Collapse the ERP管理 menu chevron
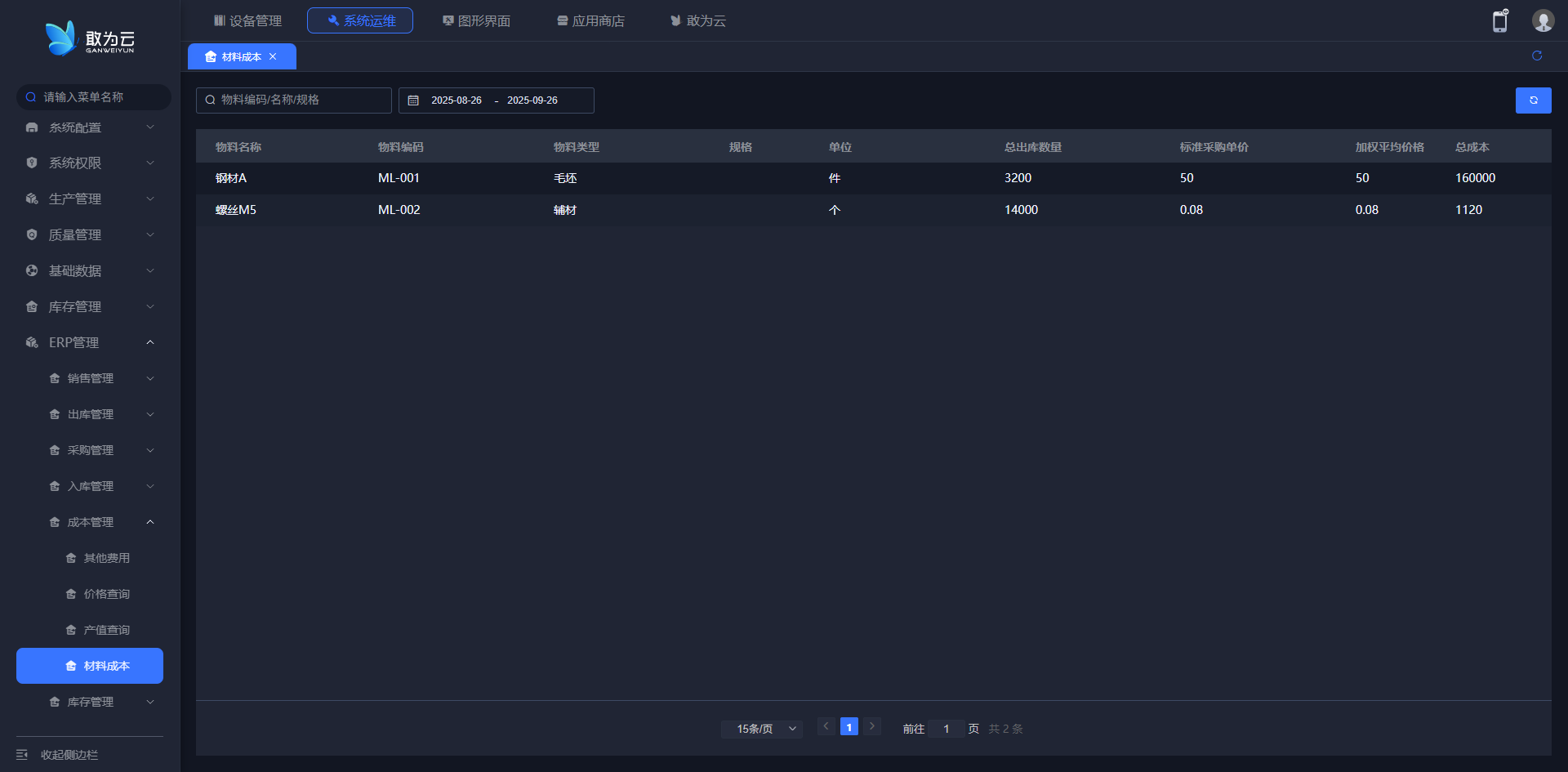 [x=150, y=342]
